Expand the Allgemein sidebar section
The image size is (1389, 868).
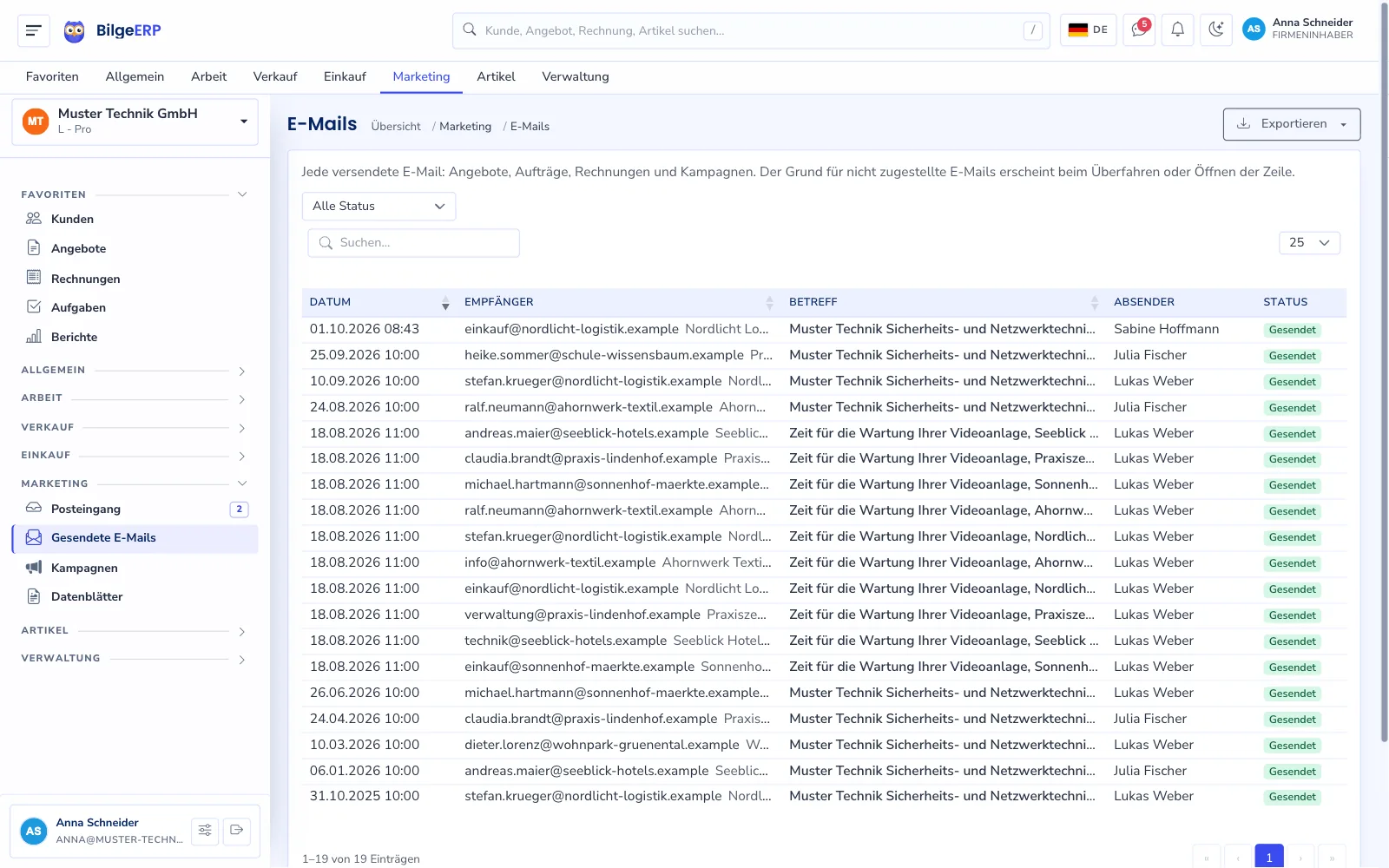tap(135, 371)
